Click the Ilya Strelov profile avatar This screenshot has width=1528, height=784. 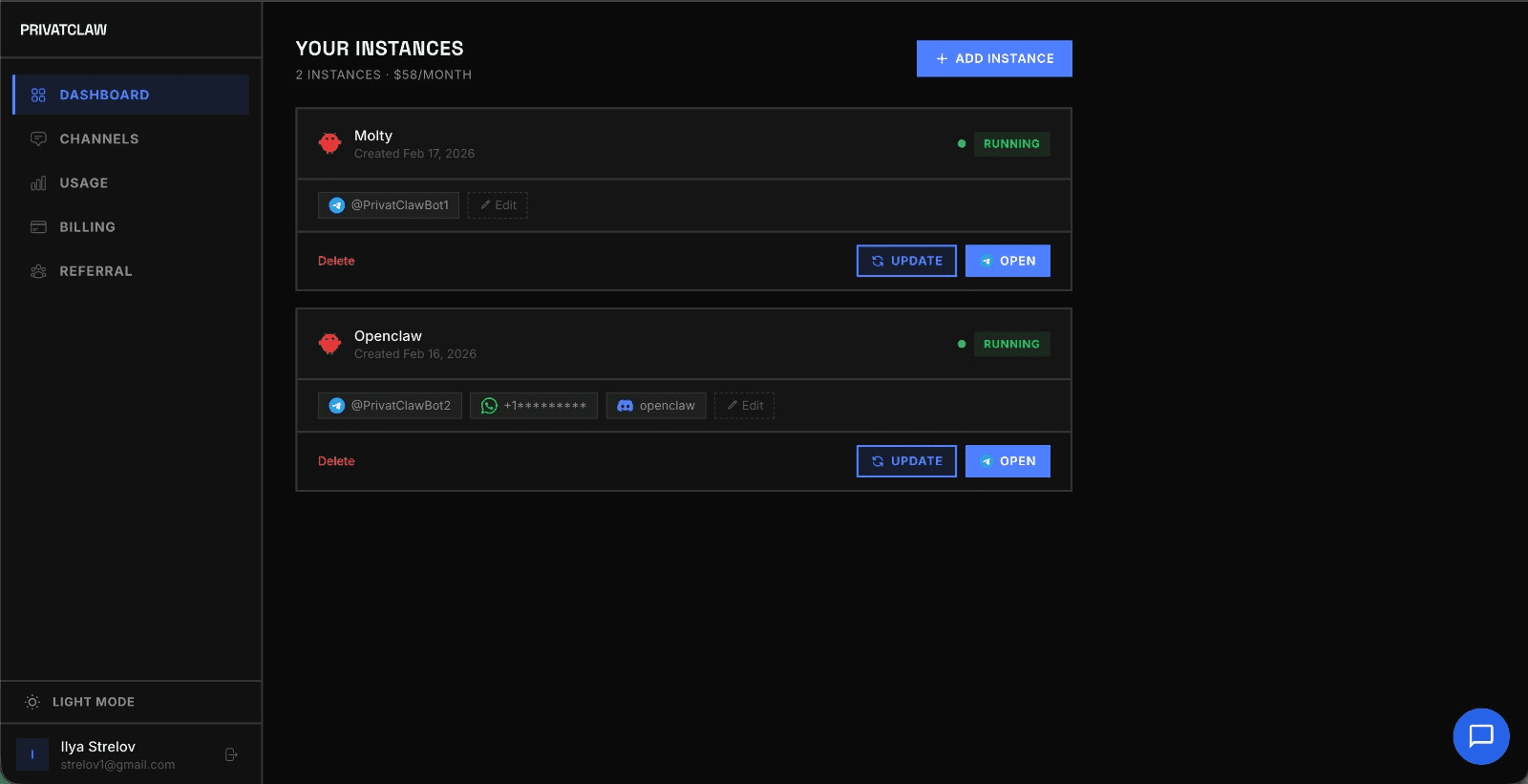click(32, 754)
